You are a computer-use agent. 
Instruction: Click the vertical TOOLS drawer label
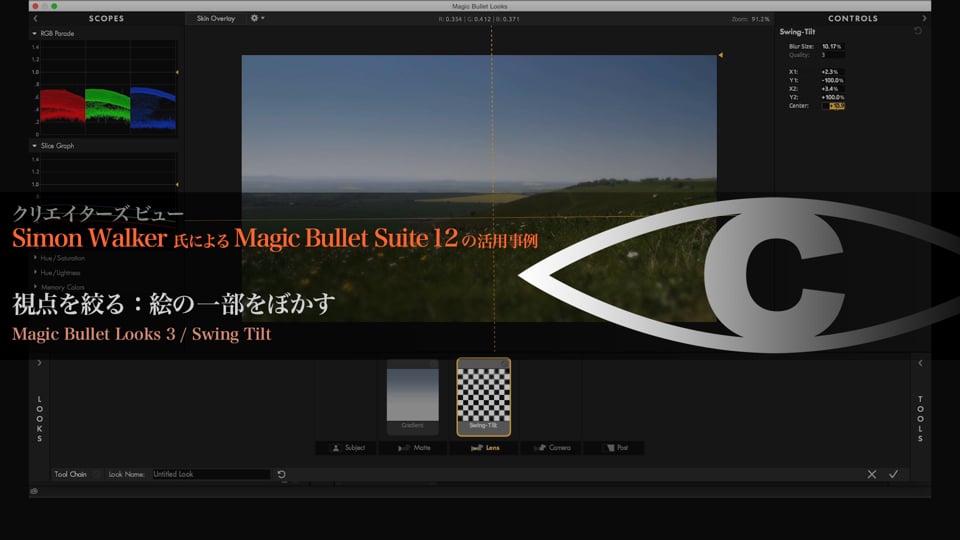pyautogui.click(x=920, y=419)
